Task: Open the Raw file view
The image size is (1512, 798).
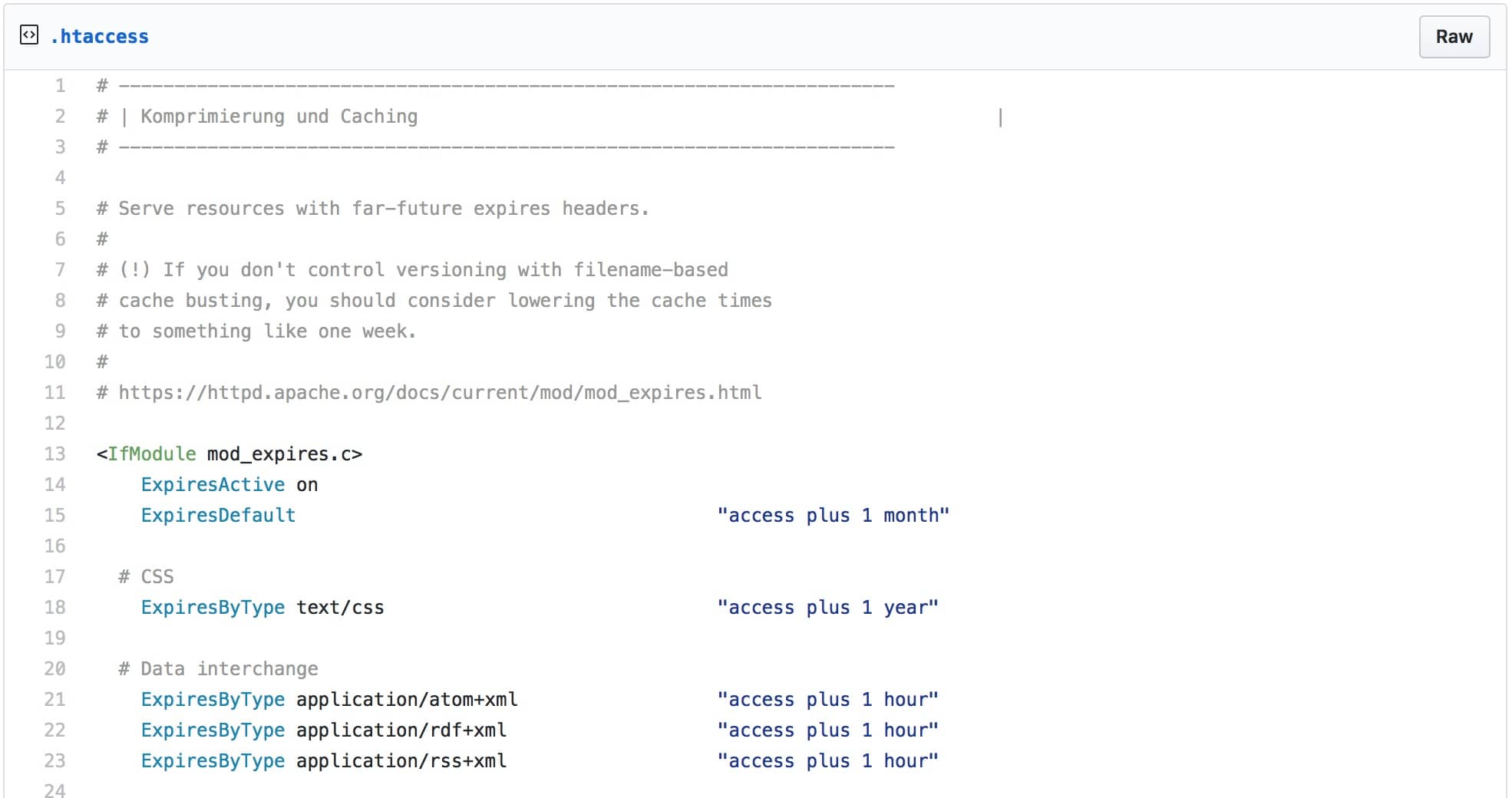Action: (x=1453, y=37)
